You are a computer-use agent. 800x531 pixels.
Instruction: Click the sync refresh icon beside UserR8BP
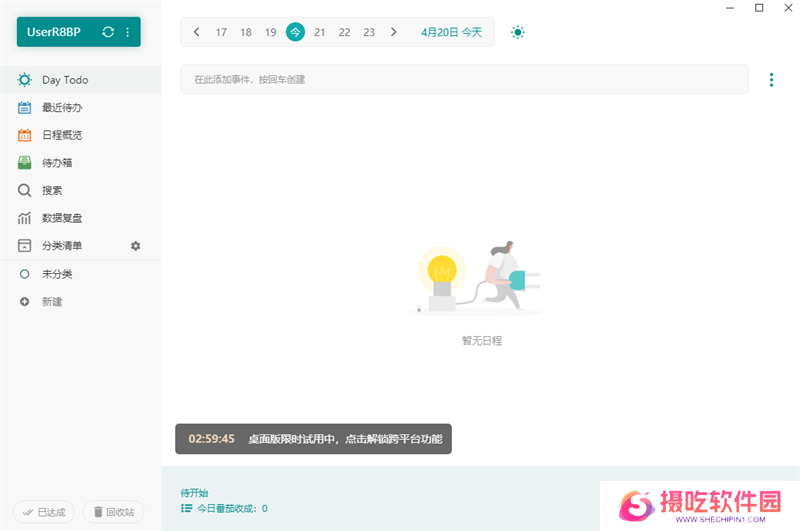point(108,32)
